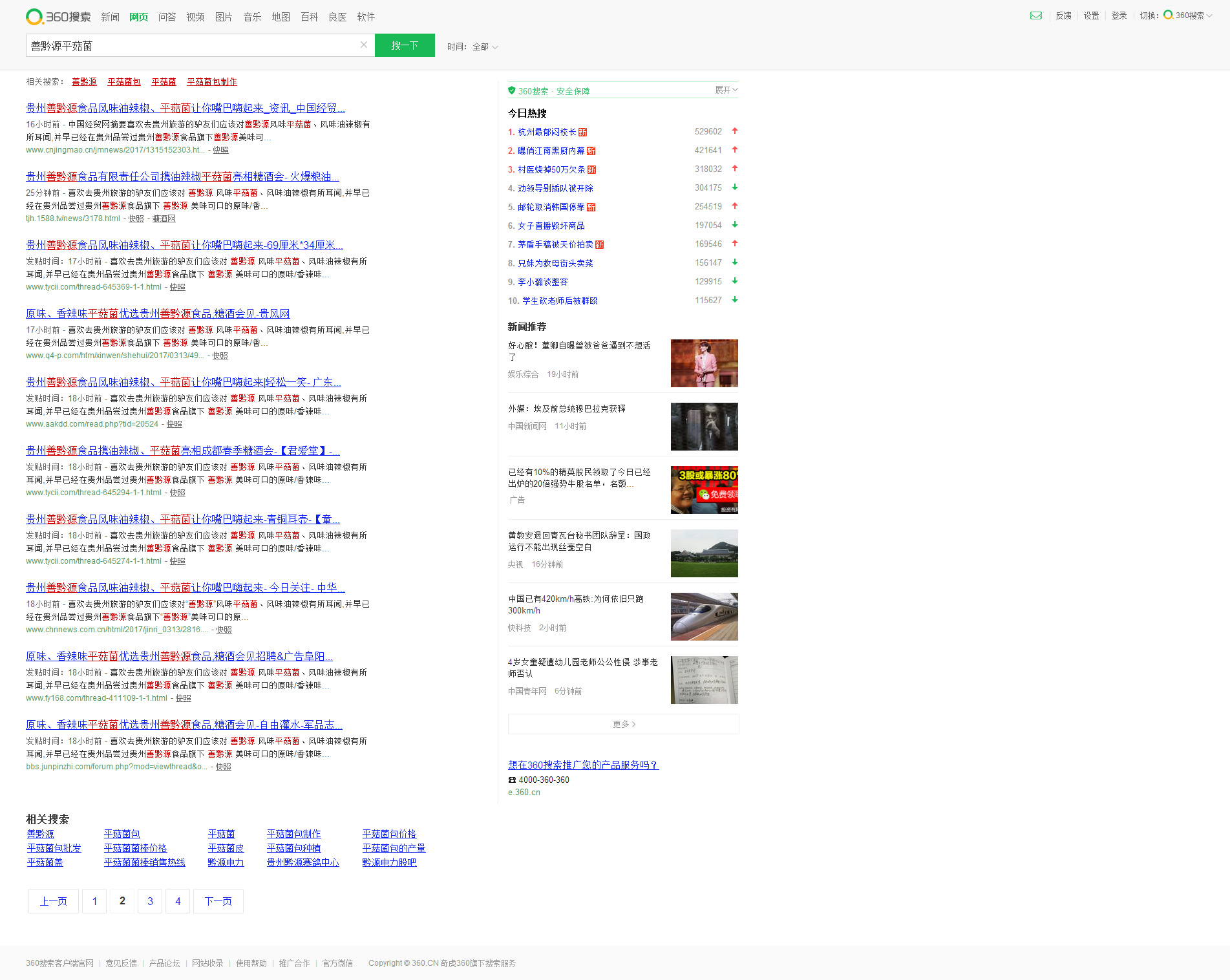Open 官方微信 in the footer

(337, 963)
